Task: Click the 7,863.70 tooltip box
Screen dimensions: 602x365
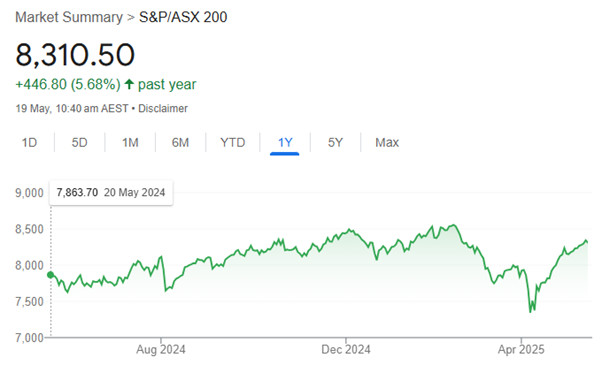Action: click(x=111, y=192)
